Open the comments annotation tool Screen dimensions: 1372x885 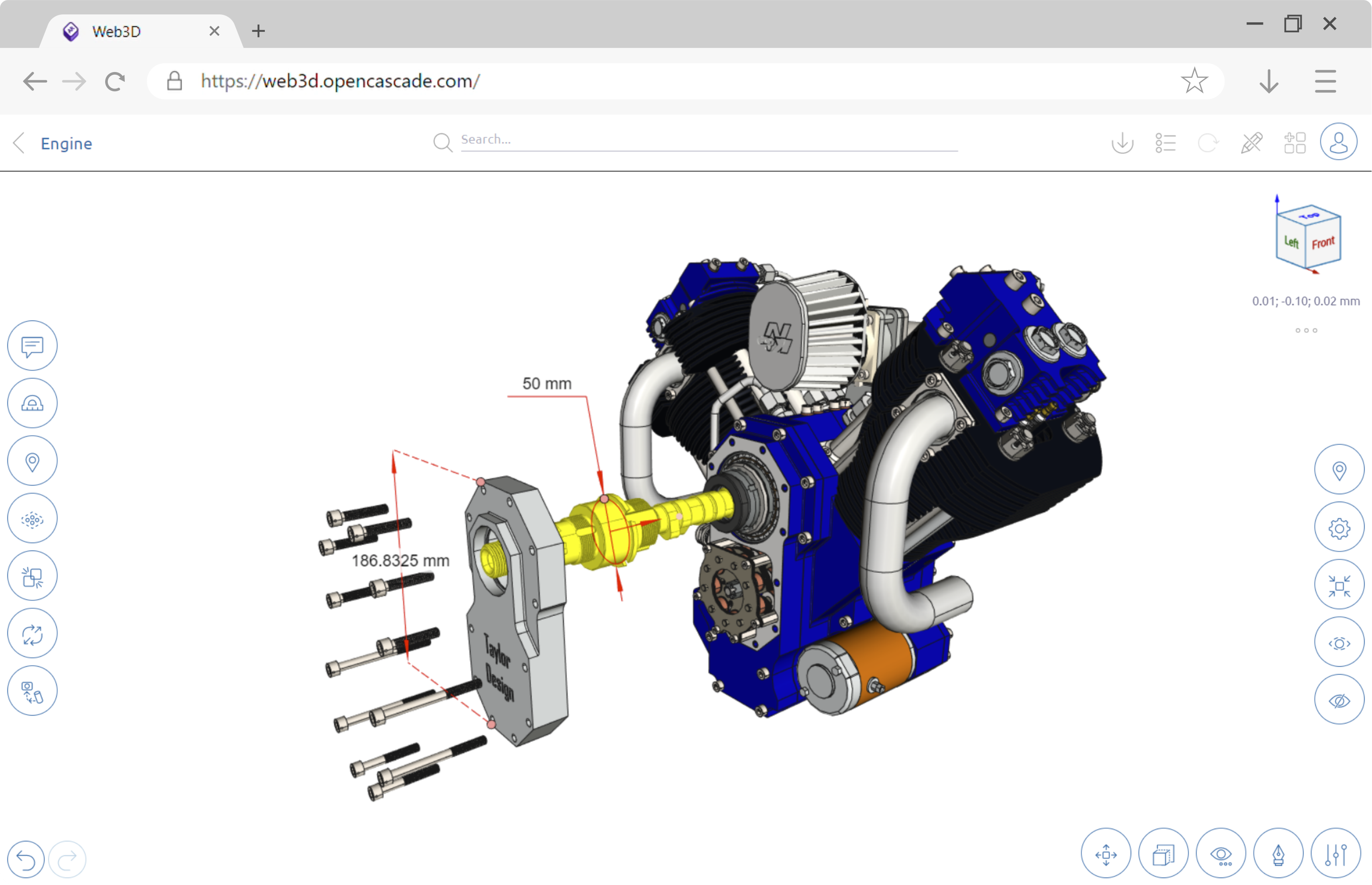coord(32,346)
